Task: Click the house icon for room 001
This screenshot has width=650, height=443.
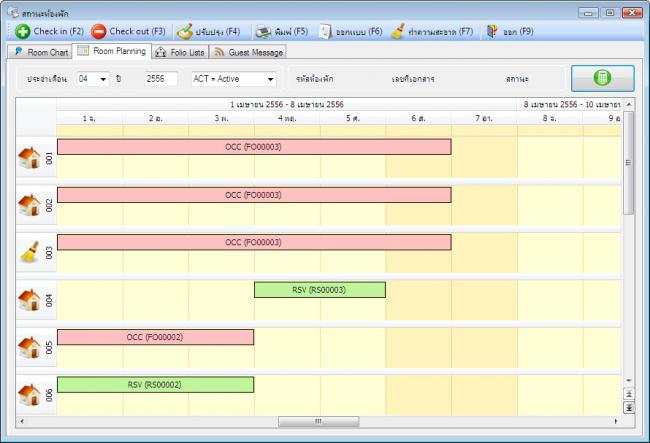Action: pyautogui.click(x=30, y=158)
